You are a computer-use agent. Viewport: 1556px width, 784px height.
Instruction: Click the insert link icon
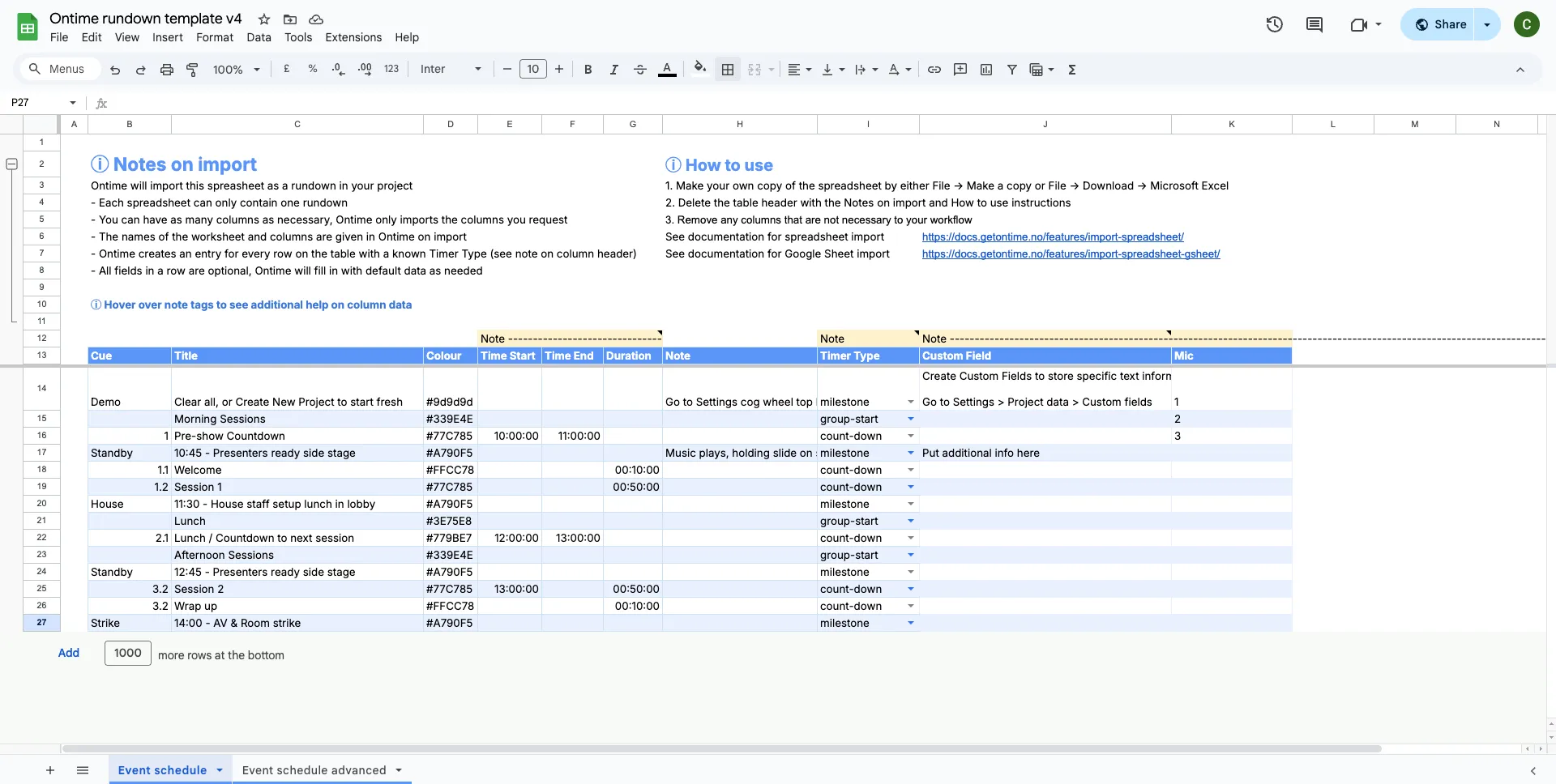934,69
